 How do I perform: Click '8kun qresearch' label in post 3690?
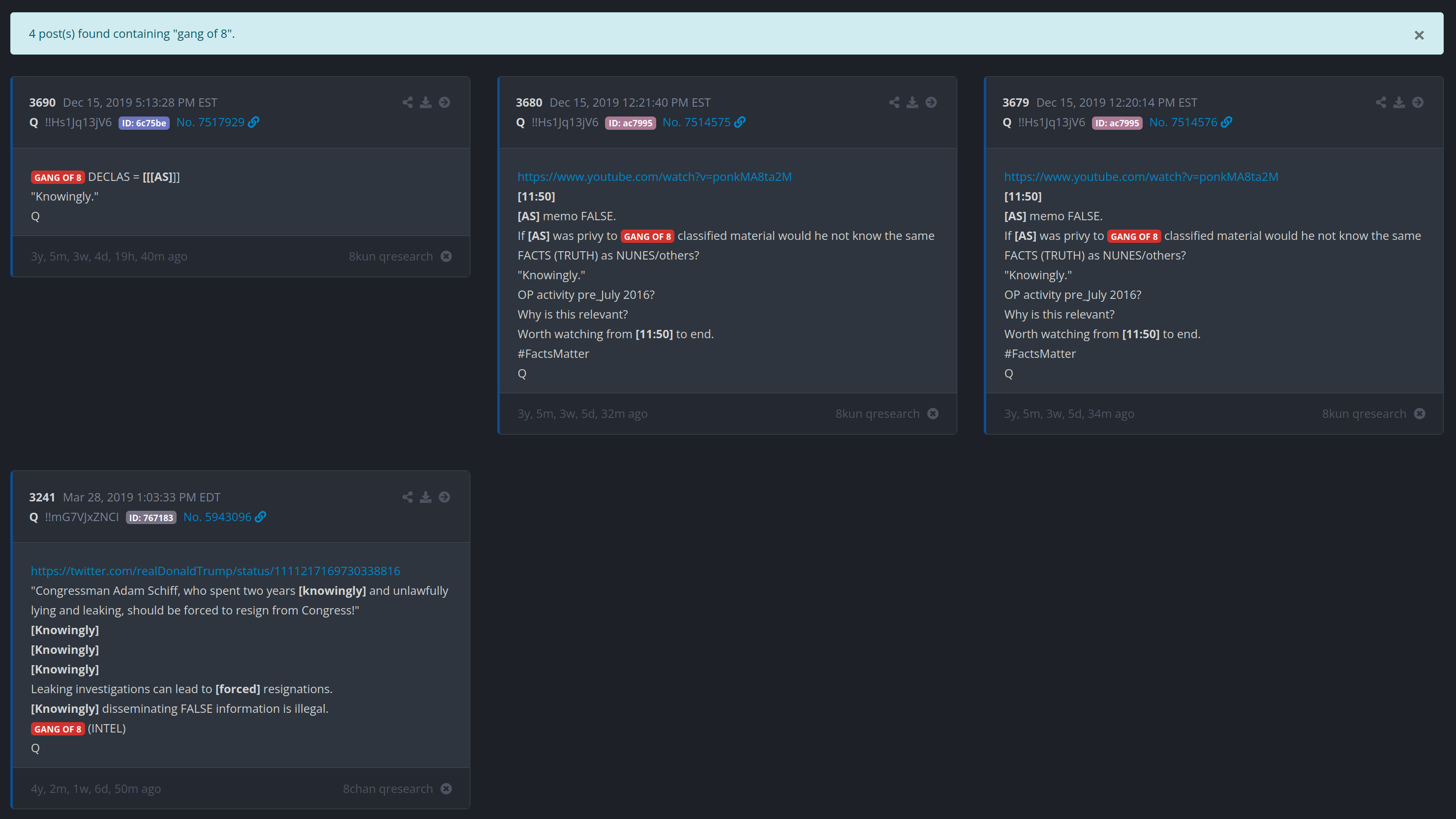tap(391, 257)
